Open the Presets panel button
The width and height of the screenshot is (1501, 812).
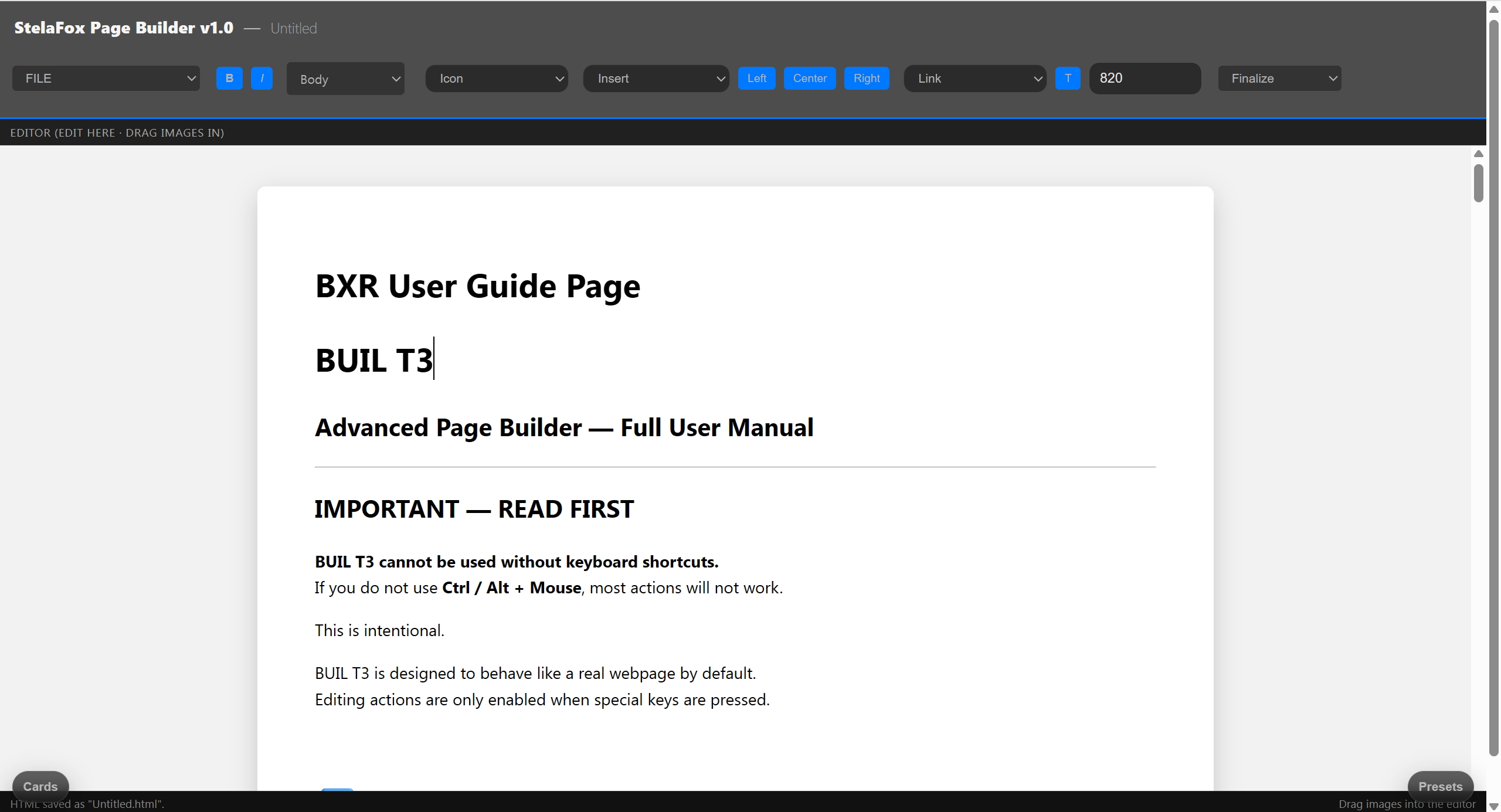(x=1440, y=786)
